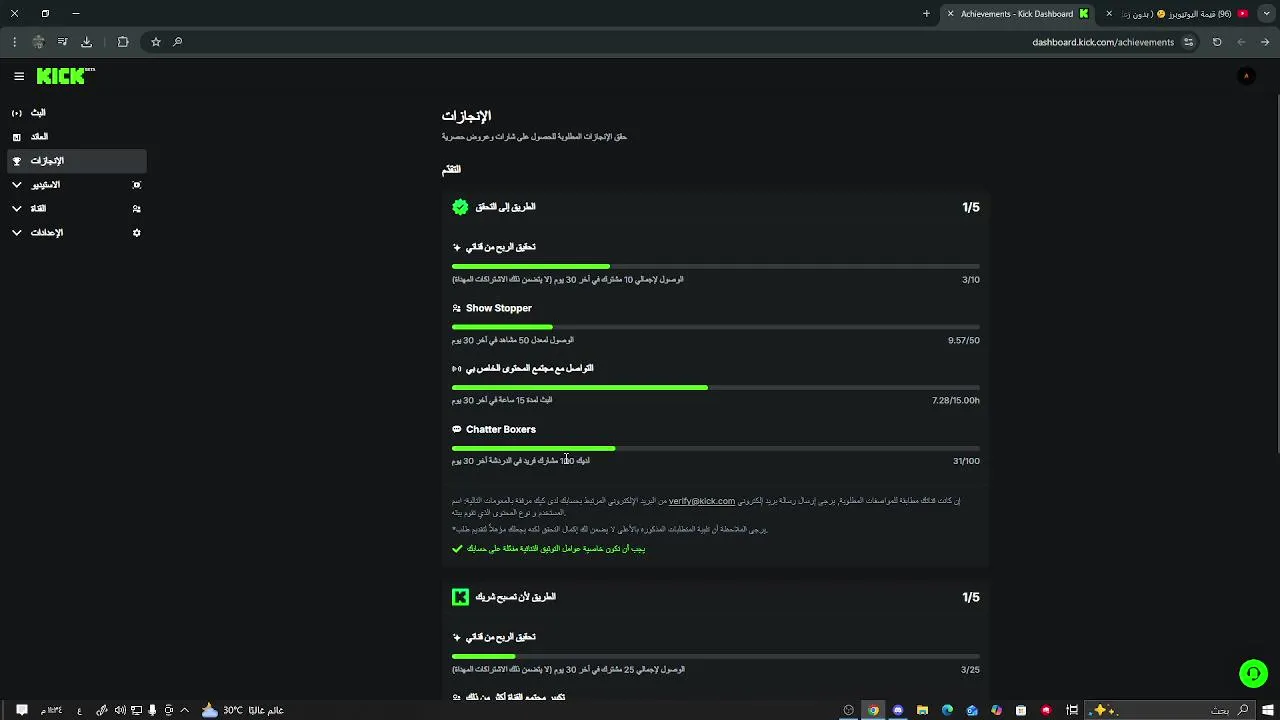Open the Kick sidebar hamburger menu
The height and width of the screenshot is (720, 1280).
coord(19,76)
